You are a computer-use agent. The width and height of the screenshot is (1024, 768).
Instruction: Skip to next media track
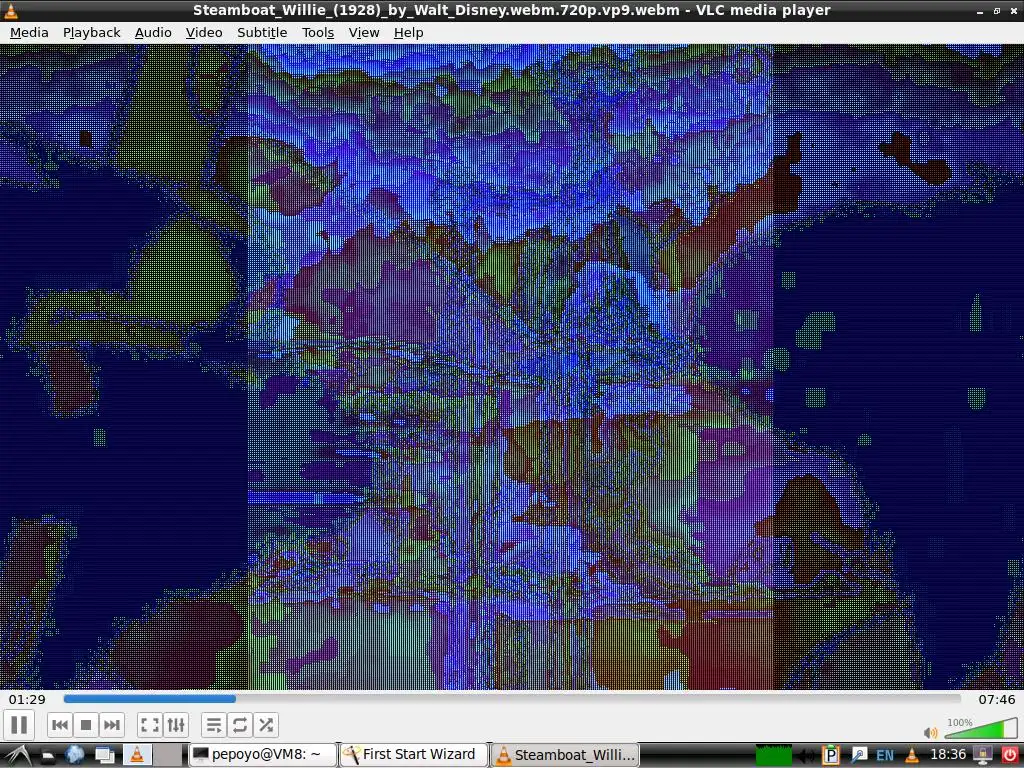(112, 725)
